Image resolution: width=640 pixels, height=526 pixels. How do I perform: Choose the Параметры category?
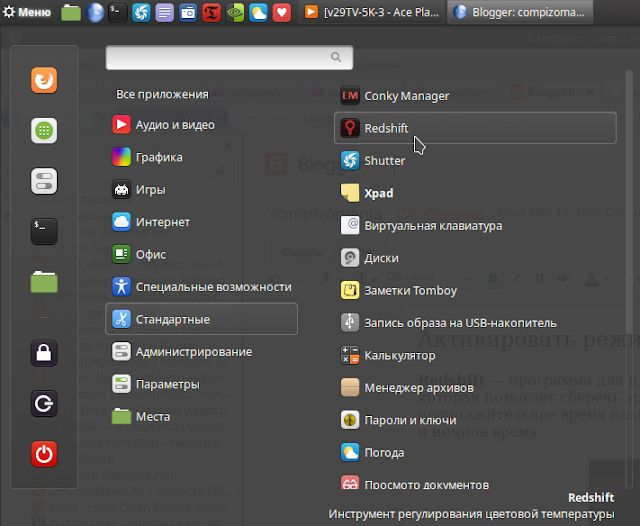click(202, 384)
